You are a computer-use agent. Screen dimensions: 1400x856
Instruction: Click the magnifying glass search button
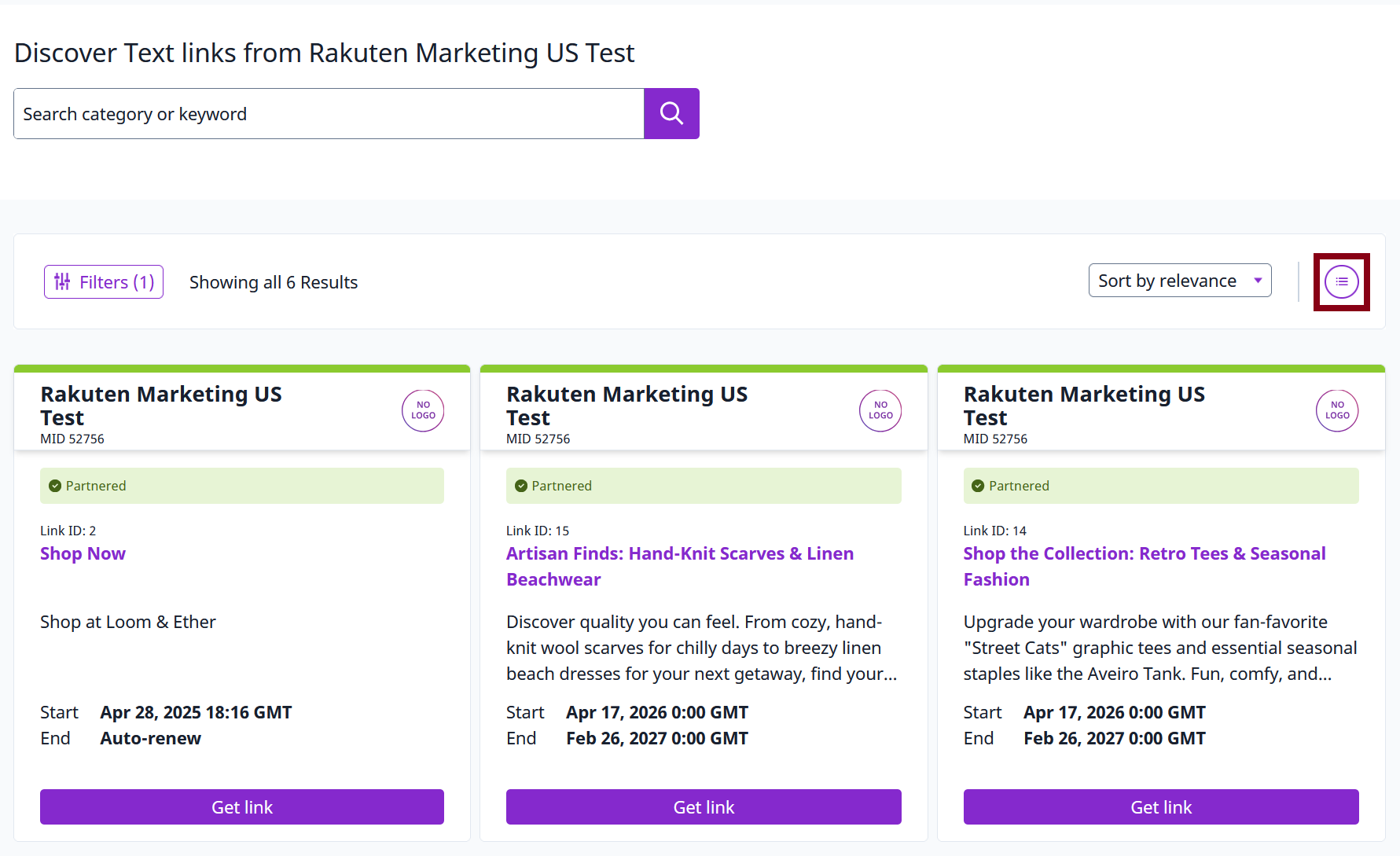point(671,113)
